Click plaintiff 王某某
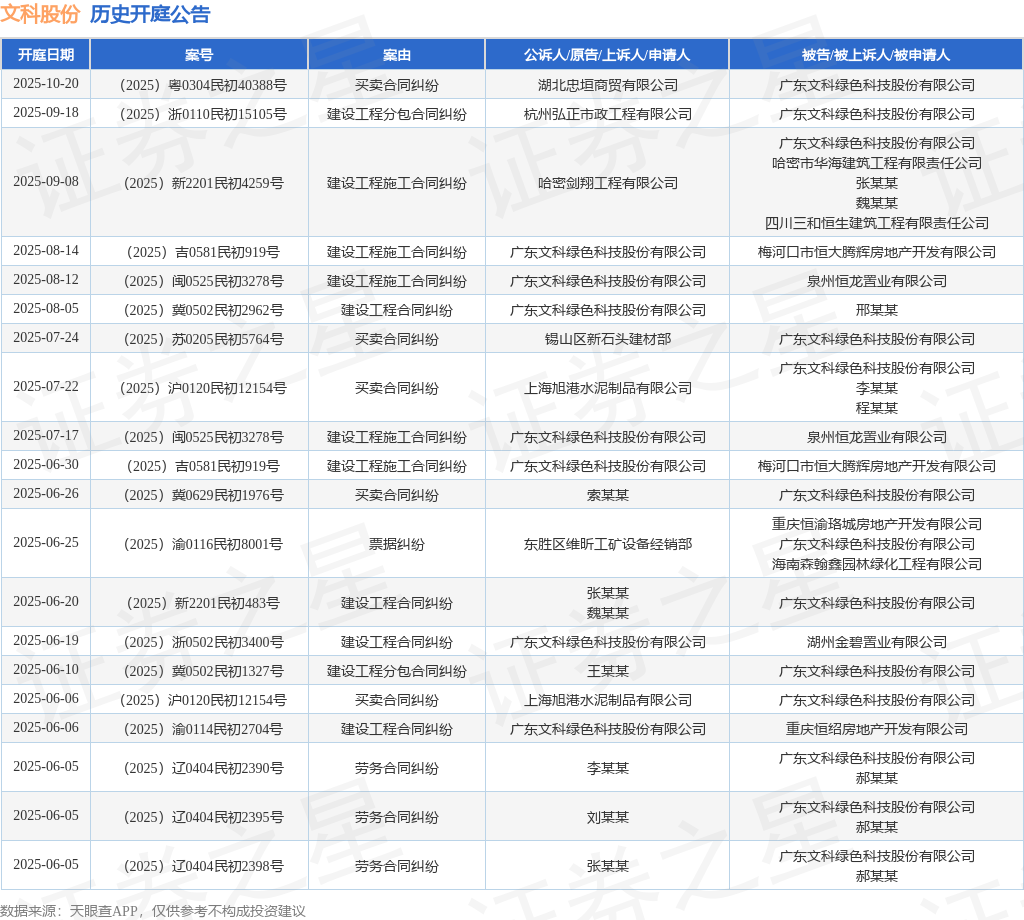 (607, 671)
